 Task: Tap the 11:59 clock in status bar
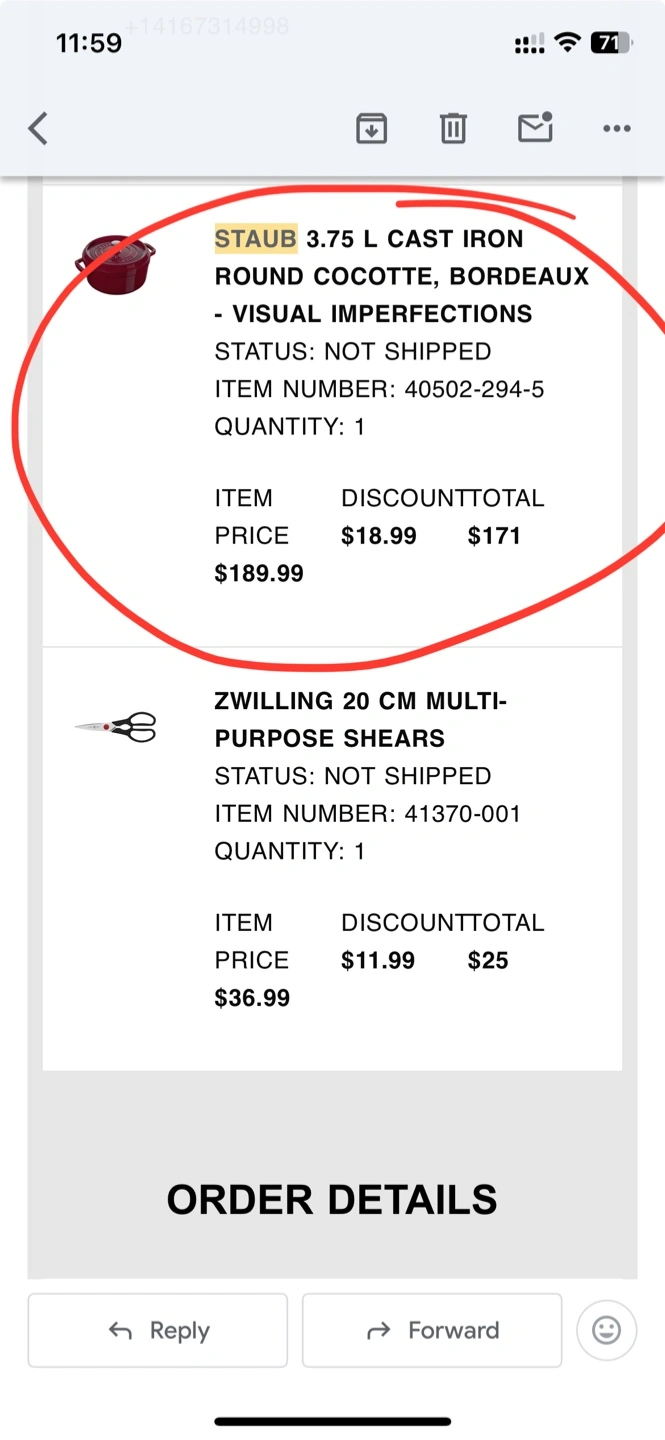(x=89, y=43)
